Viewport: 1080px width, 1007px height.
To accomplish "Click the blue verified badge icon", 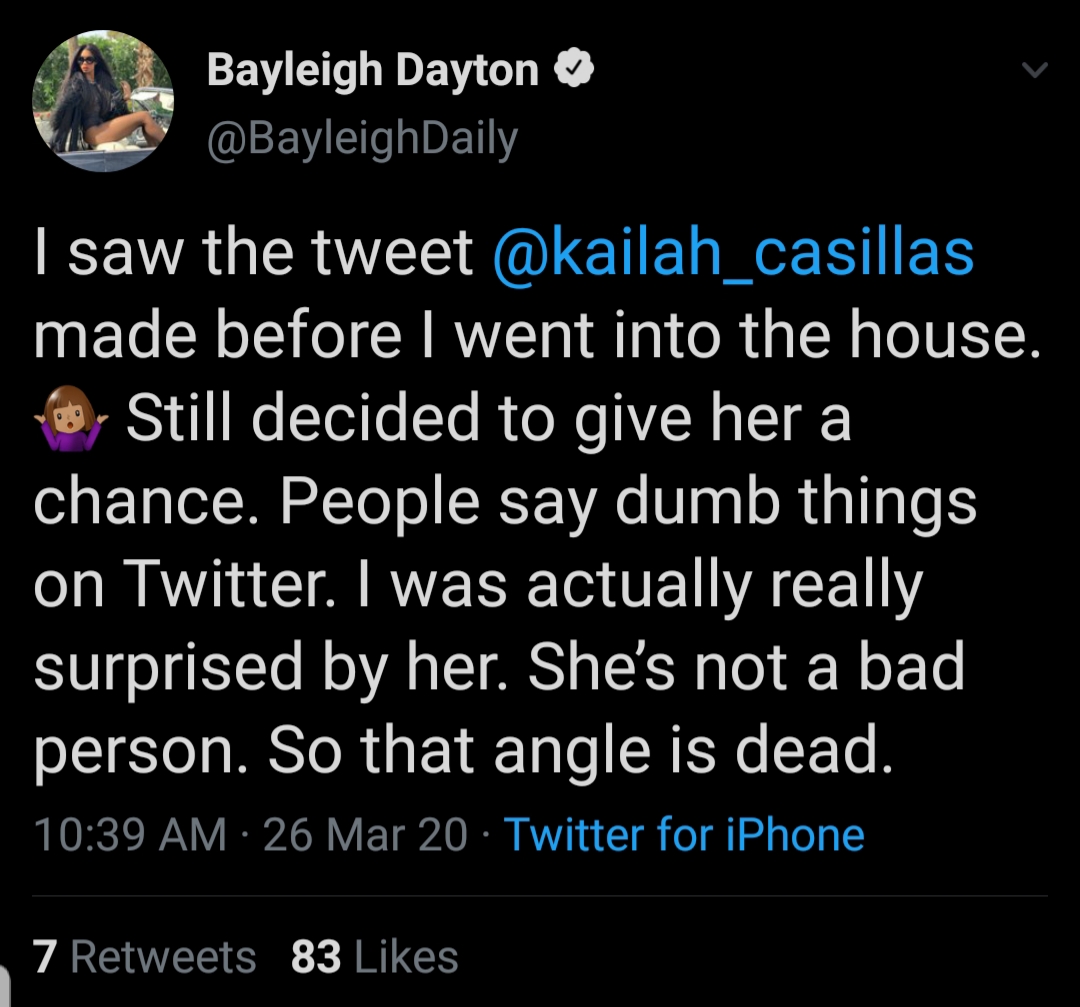I will coord(574,70).
